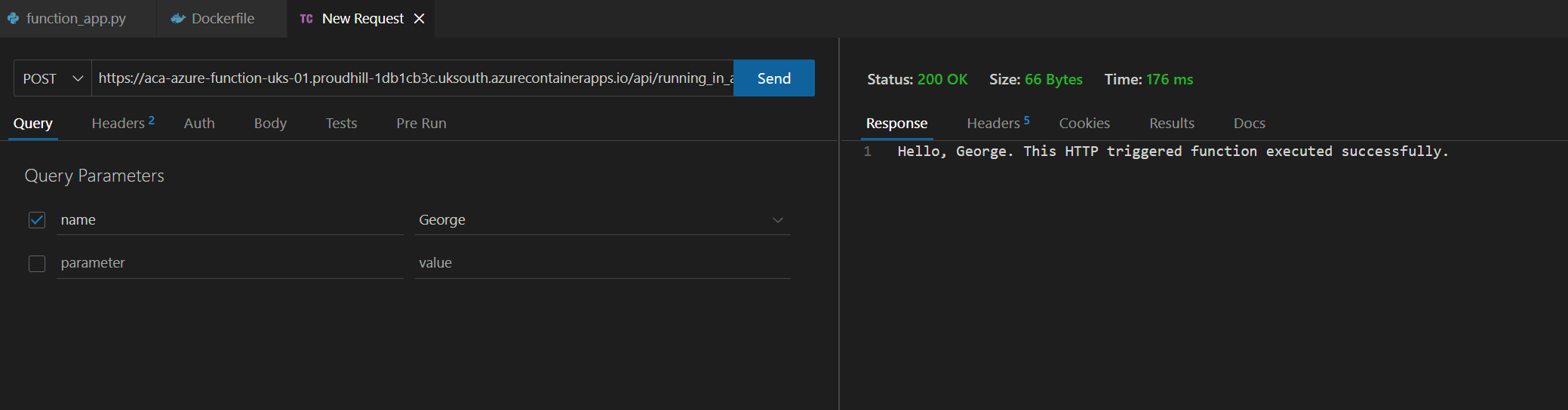Click the new parameter name field
The image size is (1568, 410).
coord(226,263)
